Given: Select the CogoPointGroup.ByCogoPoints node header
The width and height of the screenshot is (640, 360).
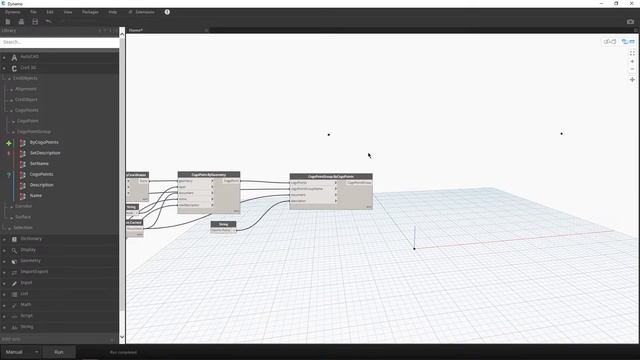Looking at the screenshot, I should 331,176.
